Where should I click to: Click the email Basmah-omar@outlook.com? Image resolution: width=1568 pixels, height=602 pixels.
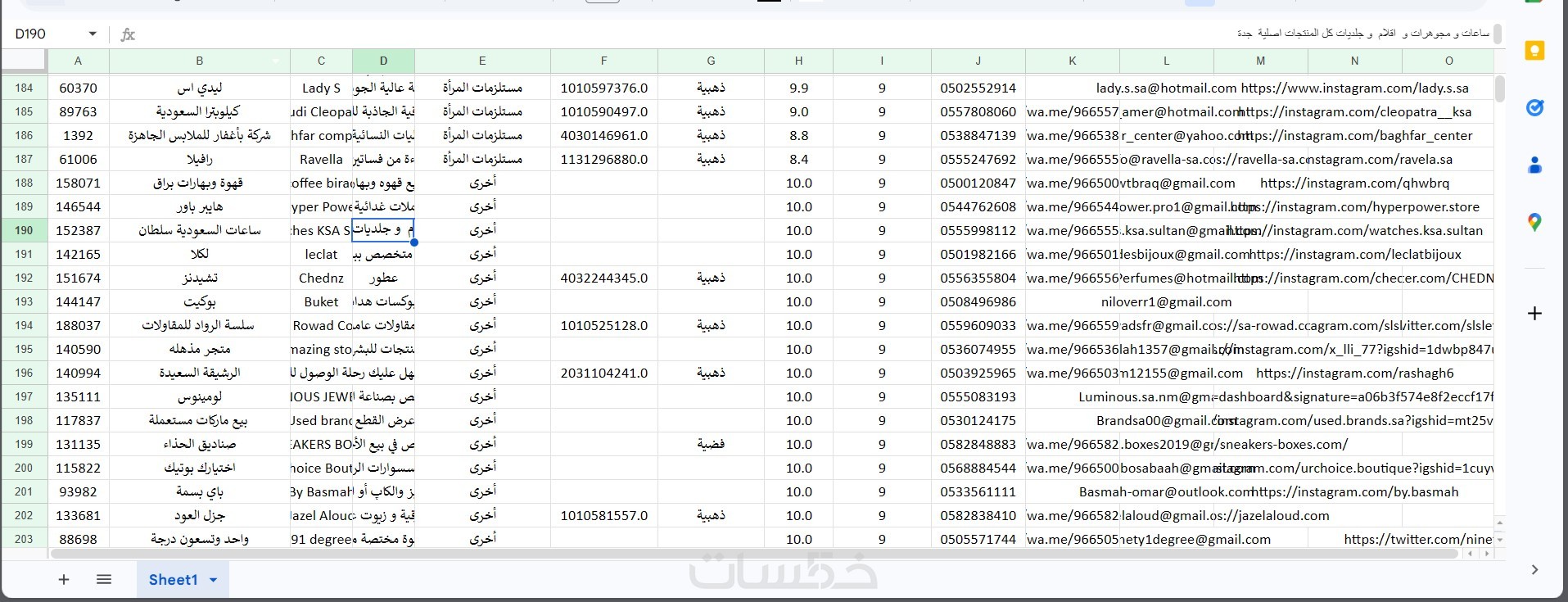click(x=1166, y=491)
